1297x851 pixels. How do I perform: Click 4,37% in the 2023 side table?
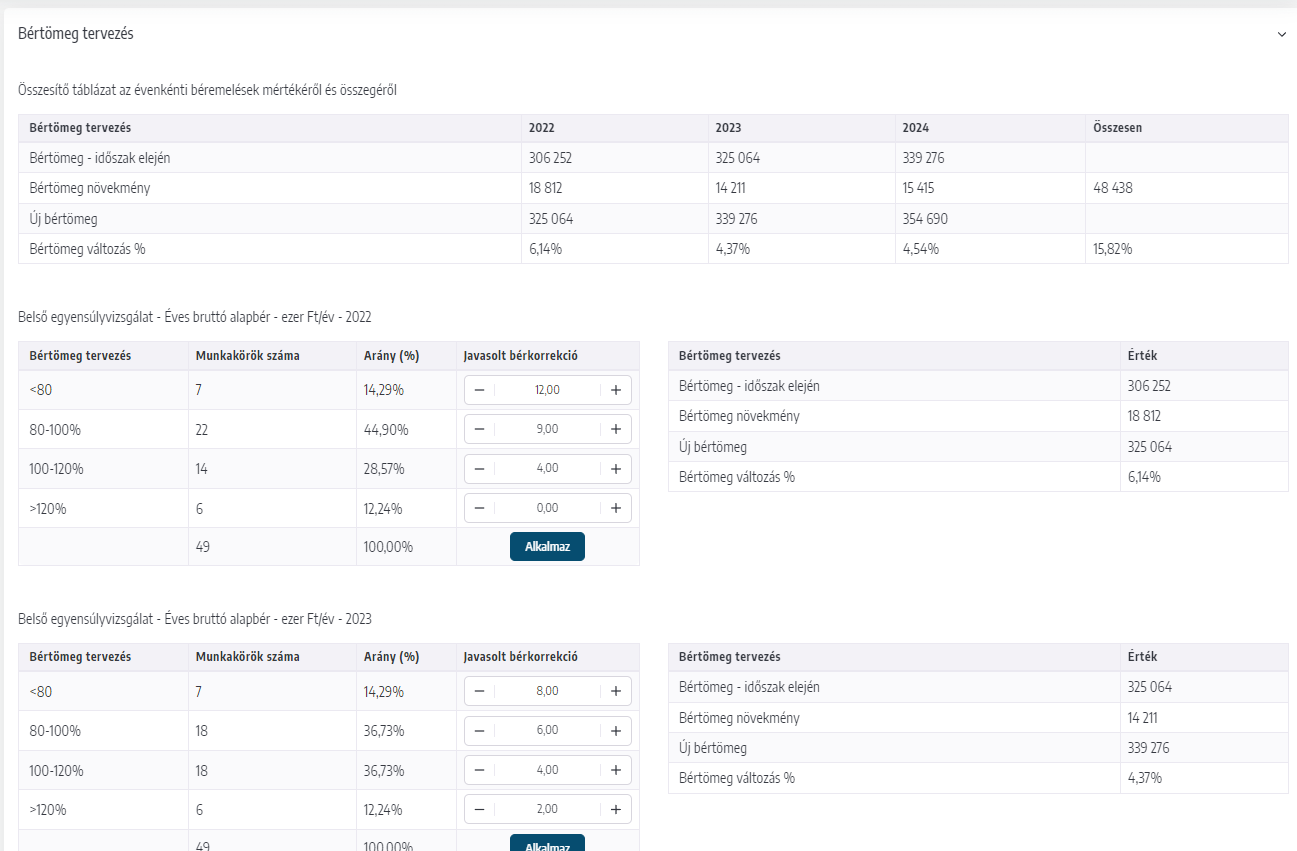[x=1145, y=778]
